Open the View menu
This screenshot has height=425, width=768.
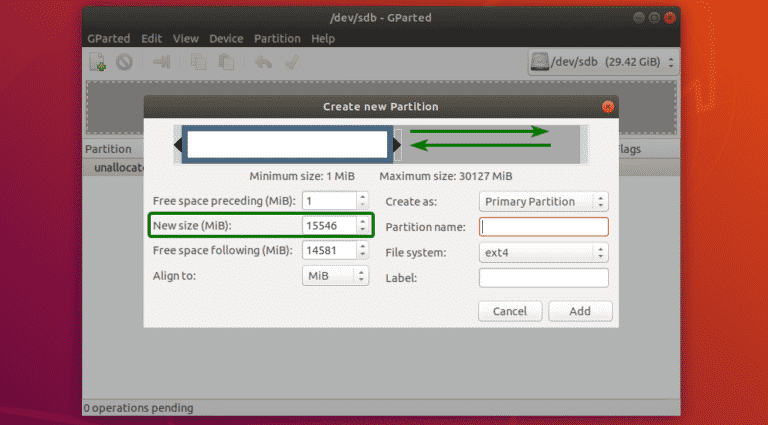186,39
